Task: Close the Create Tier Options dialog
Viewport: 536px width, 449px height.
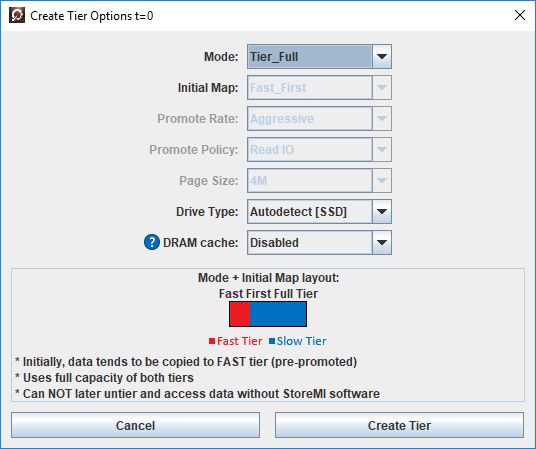Action: point(520,15)
